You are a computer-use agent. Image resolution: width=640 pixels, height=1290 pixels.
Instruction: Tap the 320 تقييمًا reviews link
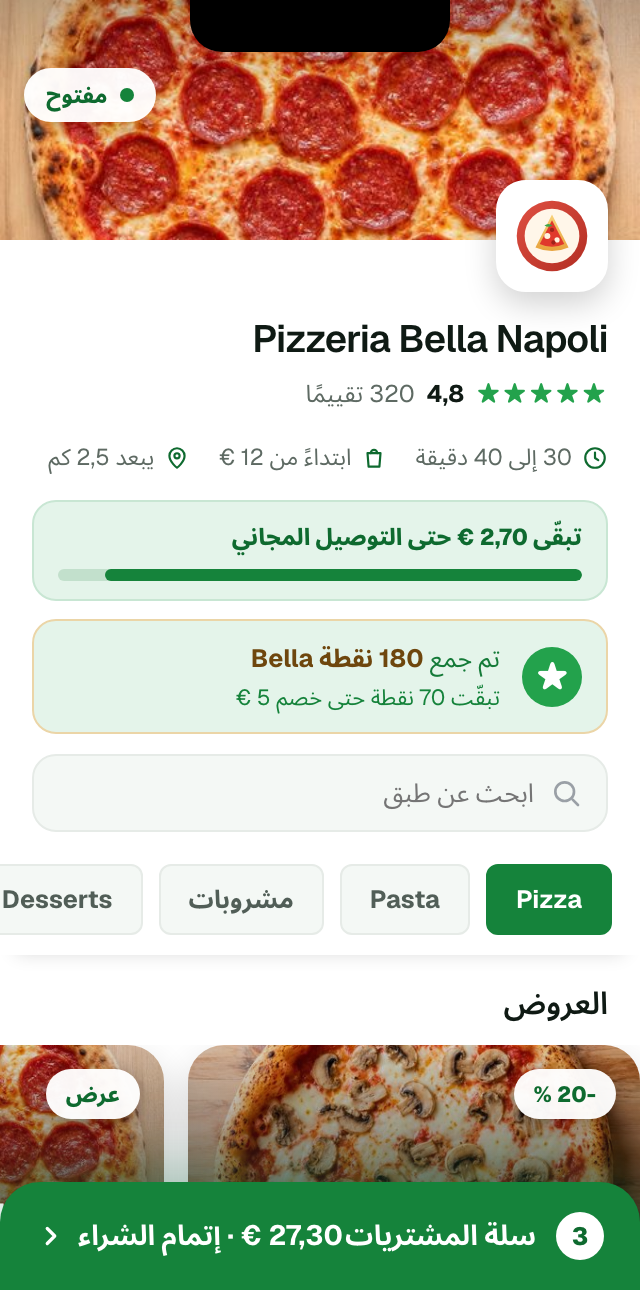click(x=360, y=394)
